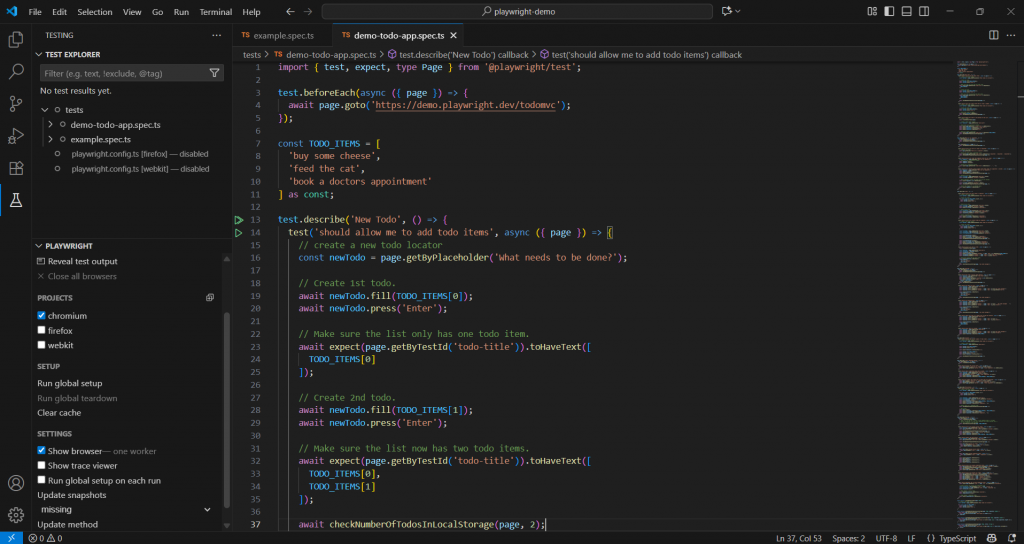Expand demo-todo-app.spec.ts in test tree
Screen dimensions: 1024x544
point(50,124)
